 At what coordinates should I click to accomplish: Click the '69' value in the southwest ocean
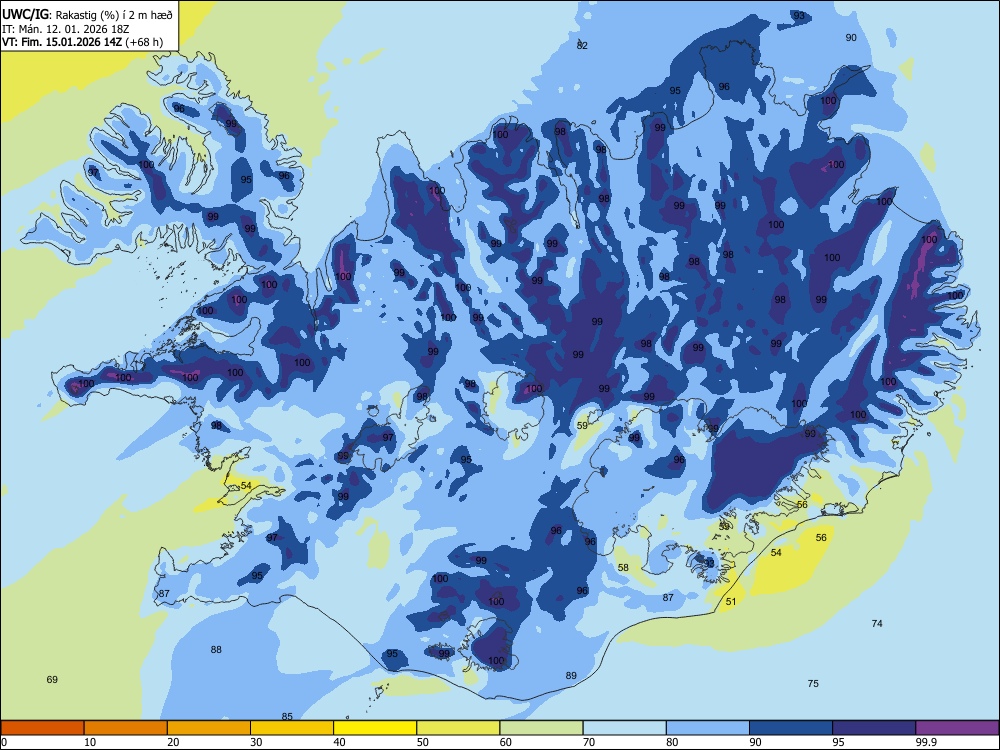point(52,679)
